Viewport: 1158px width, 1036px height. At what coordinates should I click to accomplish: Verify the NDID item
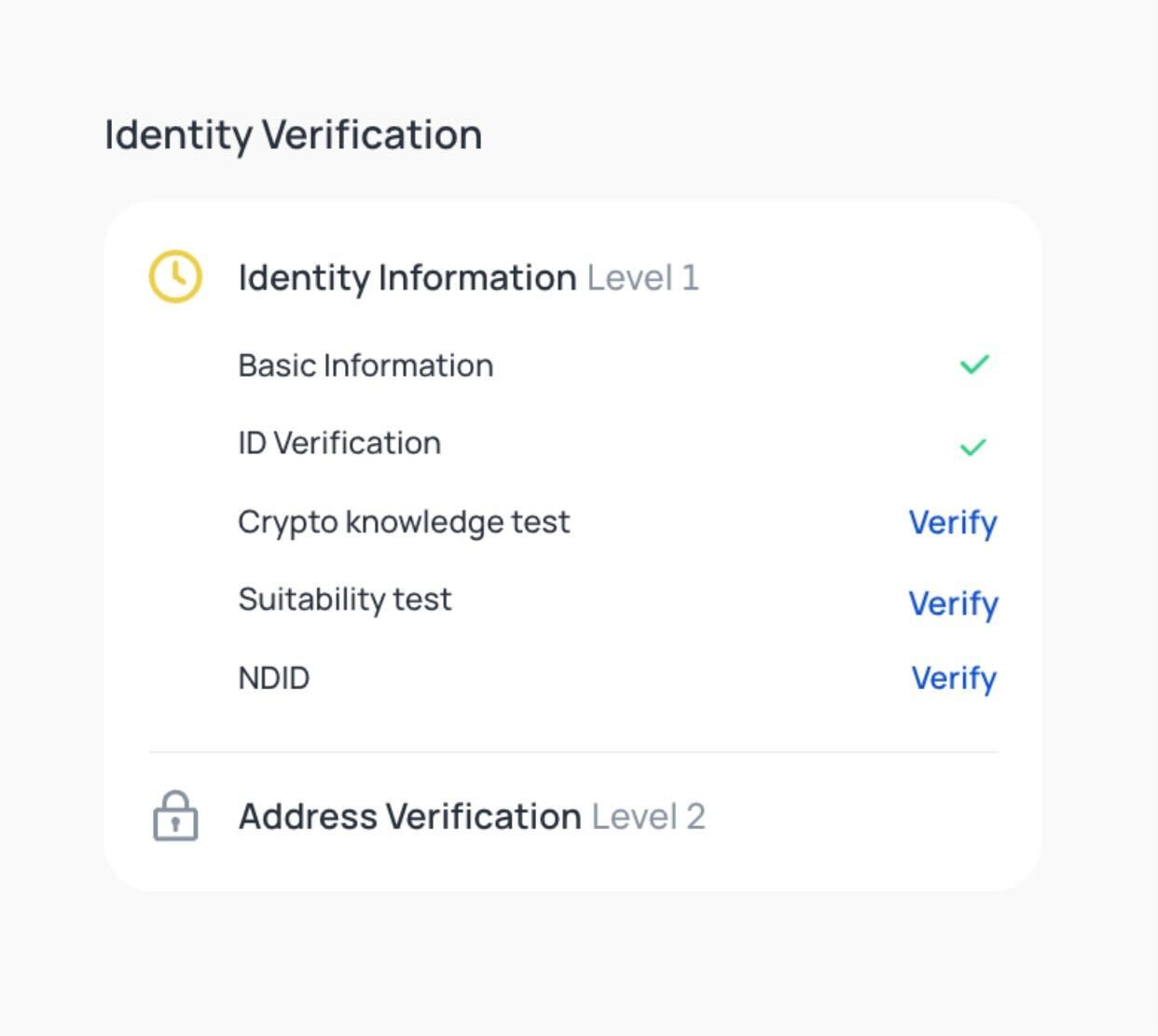(954, 679)
